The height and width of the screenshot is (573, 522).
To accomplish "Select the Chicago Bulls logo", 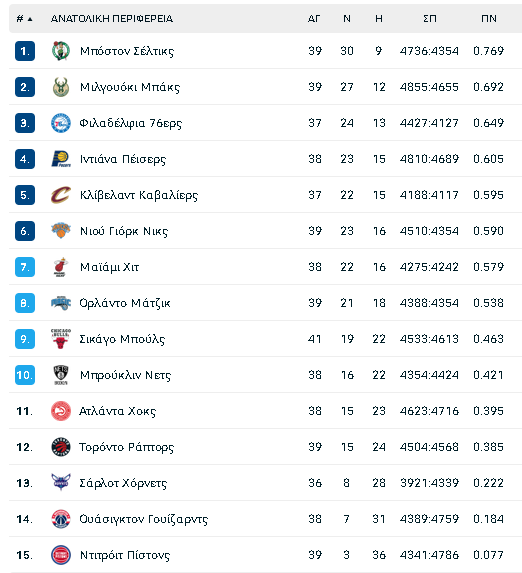I will 61,339.
